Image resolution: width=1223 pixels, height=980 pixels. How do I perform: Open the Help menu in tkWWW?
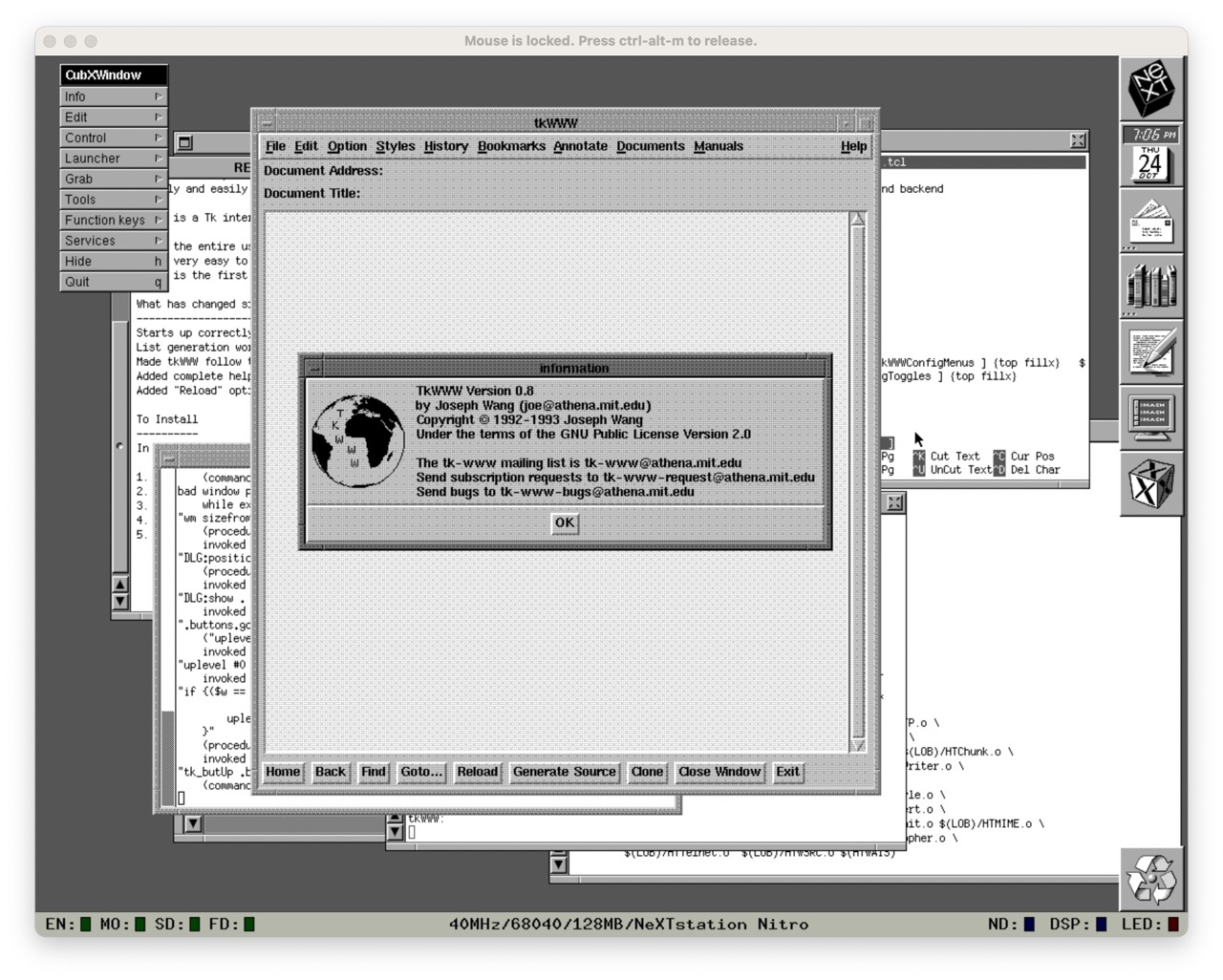point(853,146)
